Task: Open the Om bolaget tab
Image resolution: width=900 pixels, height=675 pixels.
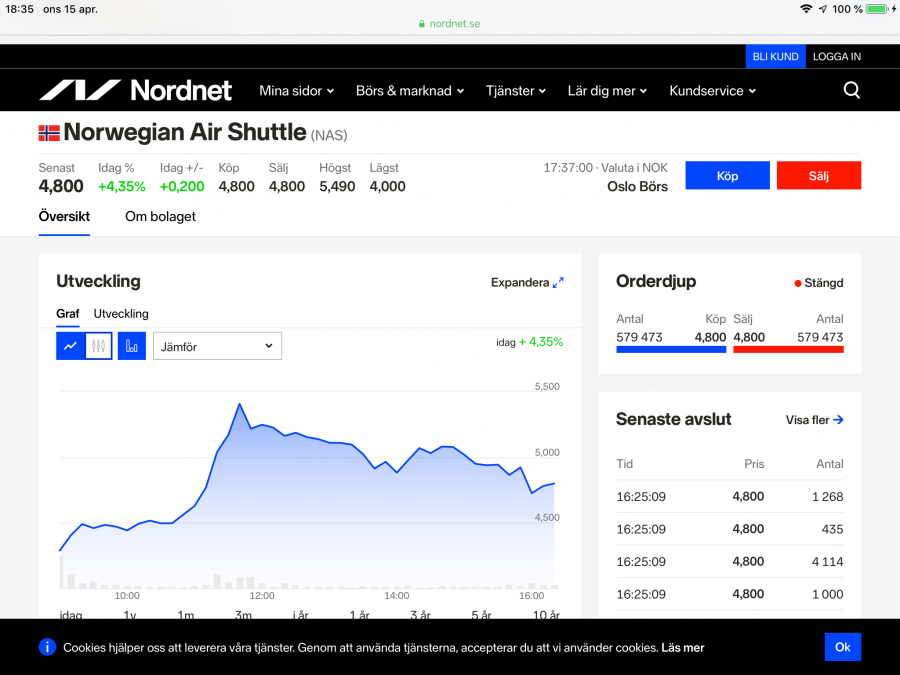Action: (x=160, y=216)
